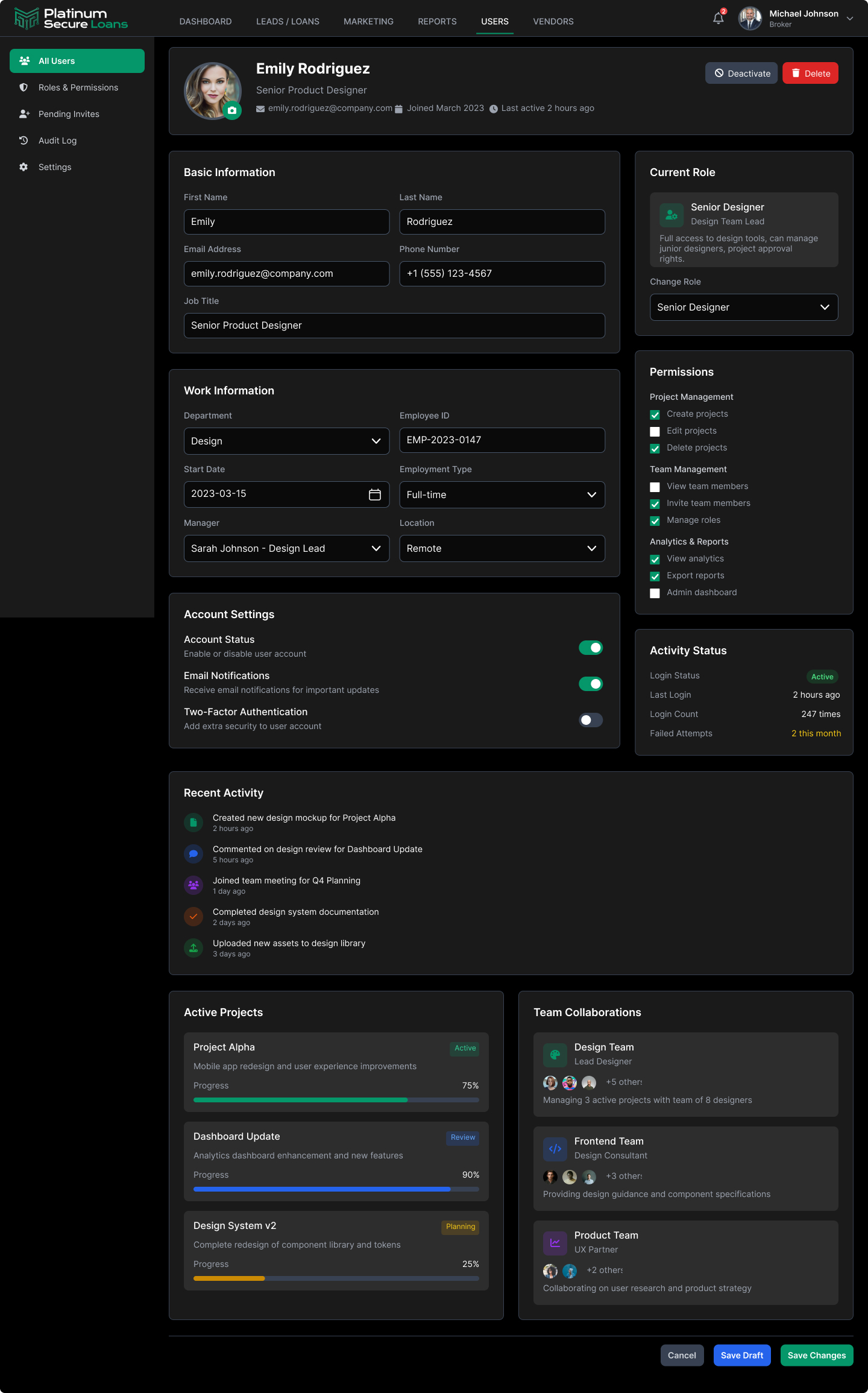868x1393 pixels.
Task: Click the Cancel button
Action: click(682, 1355)
